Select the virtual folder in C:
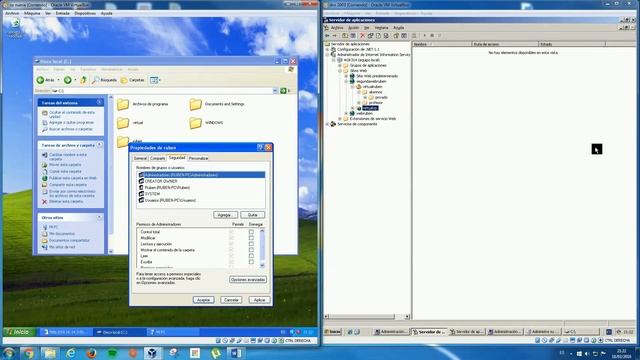The height and width of the screenshot is (360, 640). click(130, 122)
